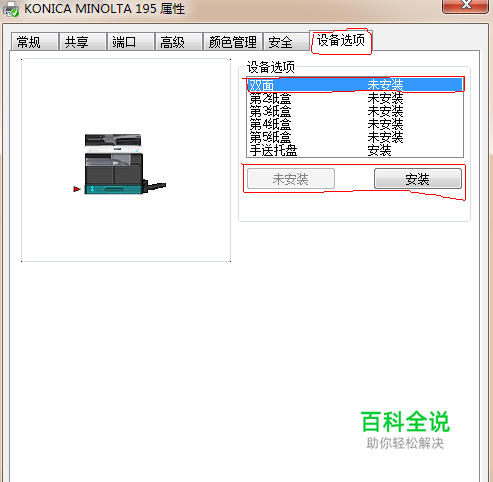The width and height of the screenshot is (493, 482).
Task: Switch to the 常规 tab
Action: (35, 42)
